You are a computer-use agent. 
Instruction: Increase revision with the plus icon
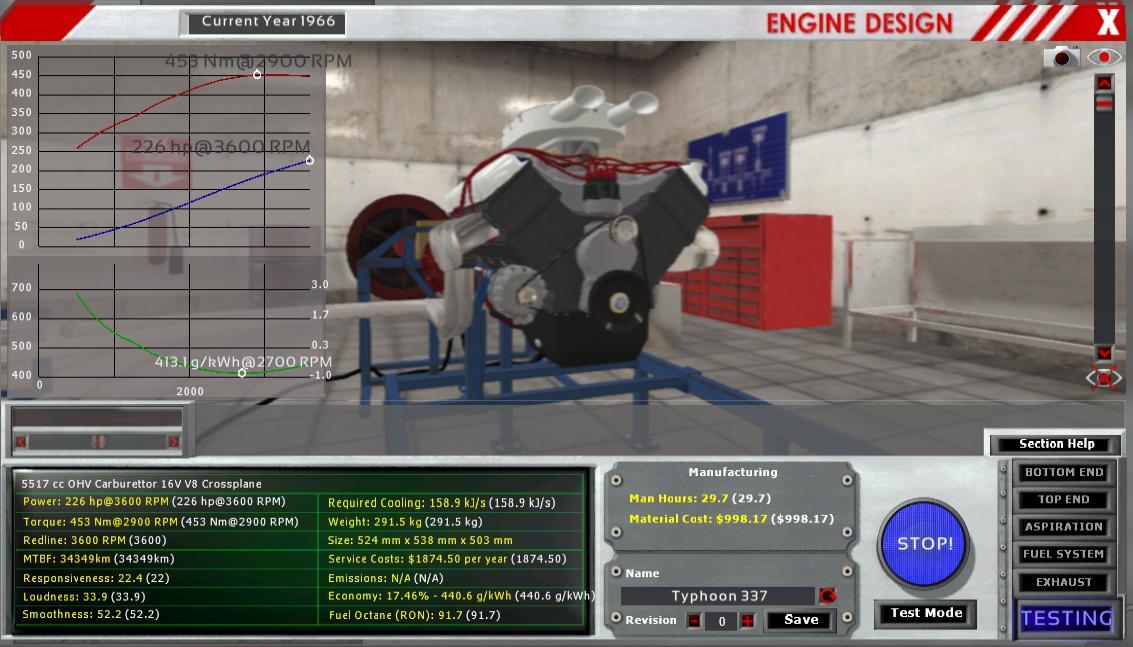(x=747, y=621)
